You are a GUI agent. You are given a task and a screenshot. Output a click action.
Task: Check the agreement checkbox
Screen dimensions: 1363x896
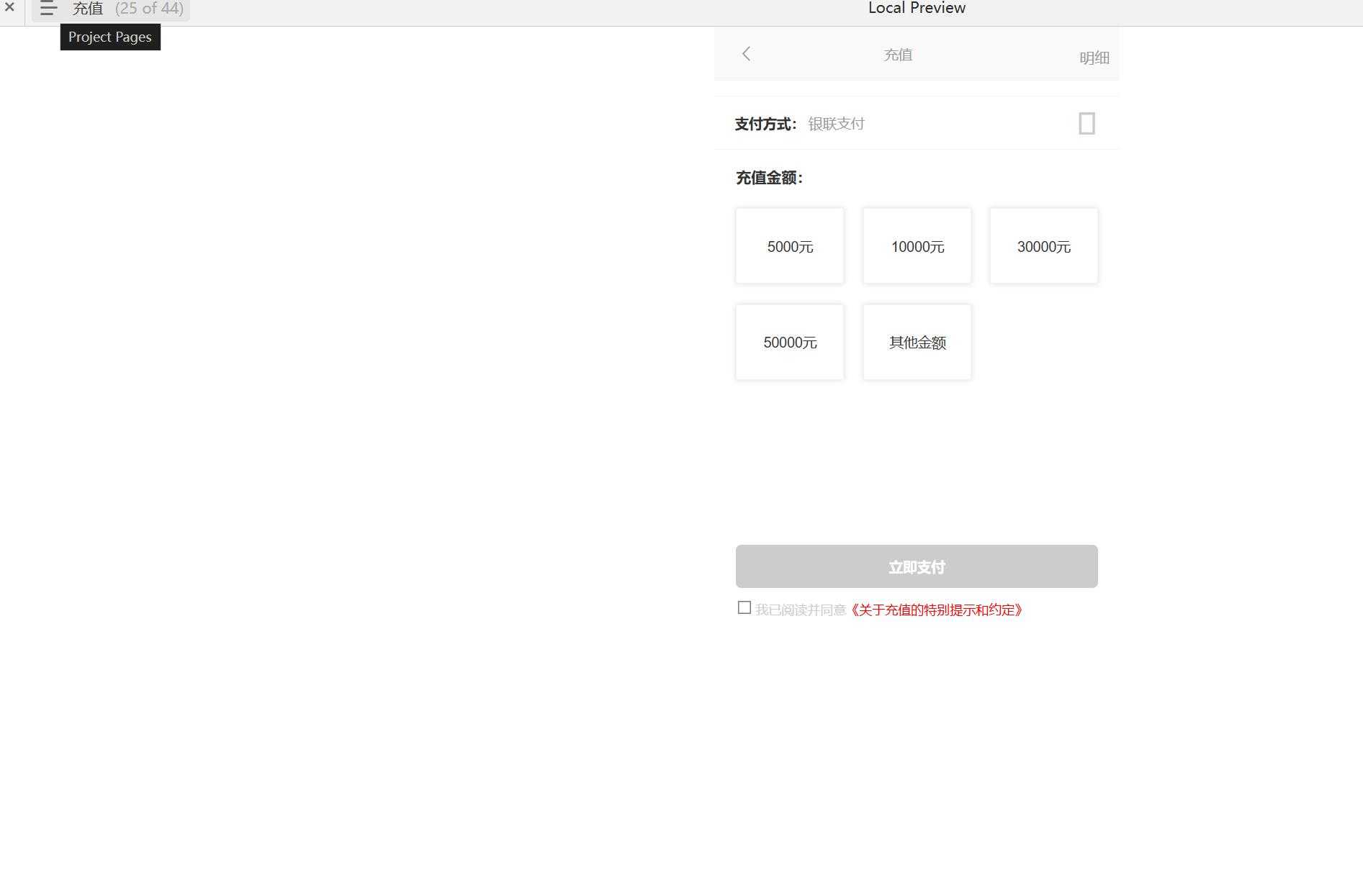tap(744, 608)
